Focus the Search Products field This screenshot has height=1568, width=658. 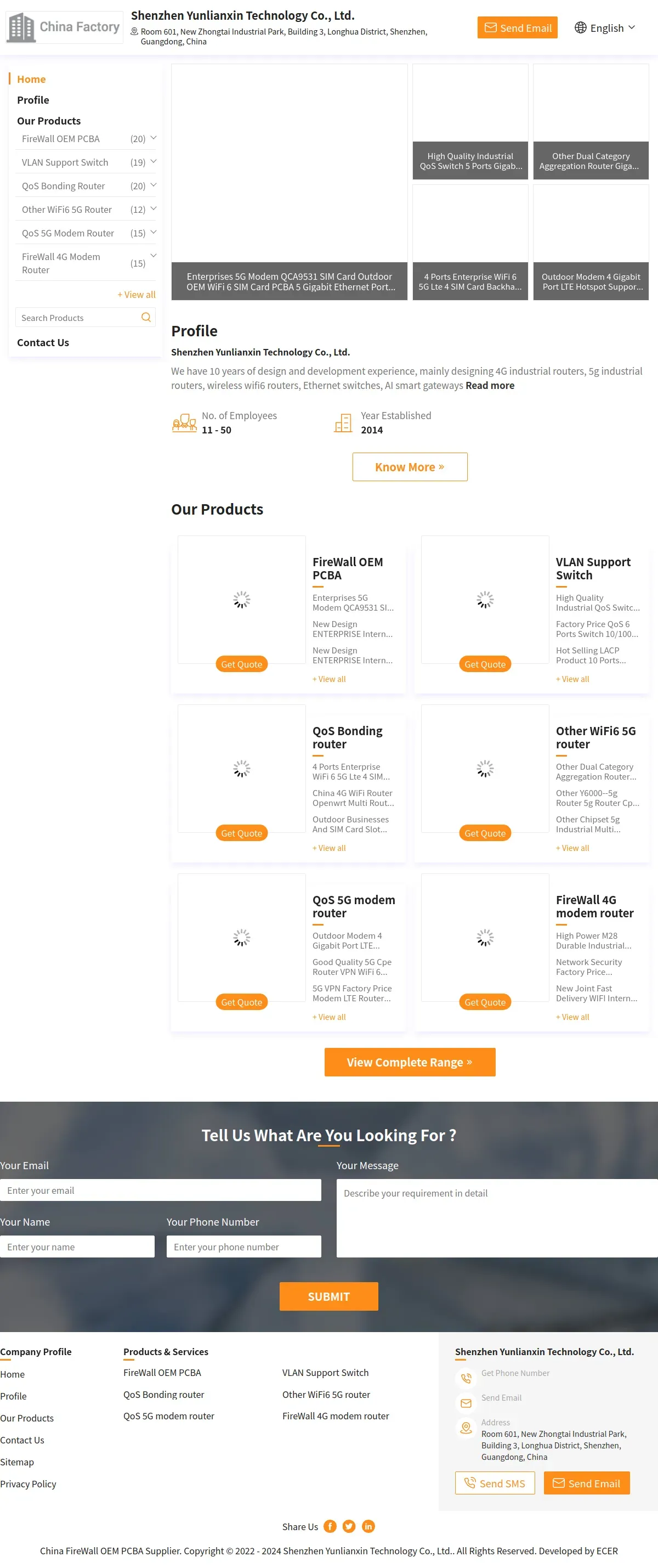coord(78,317)
